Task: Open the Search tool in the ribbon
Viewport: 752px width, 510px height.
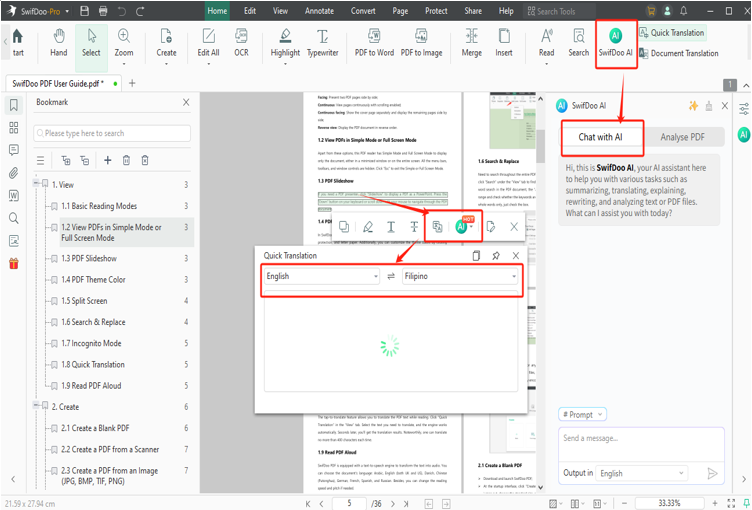Action: pos(578,43)
